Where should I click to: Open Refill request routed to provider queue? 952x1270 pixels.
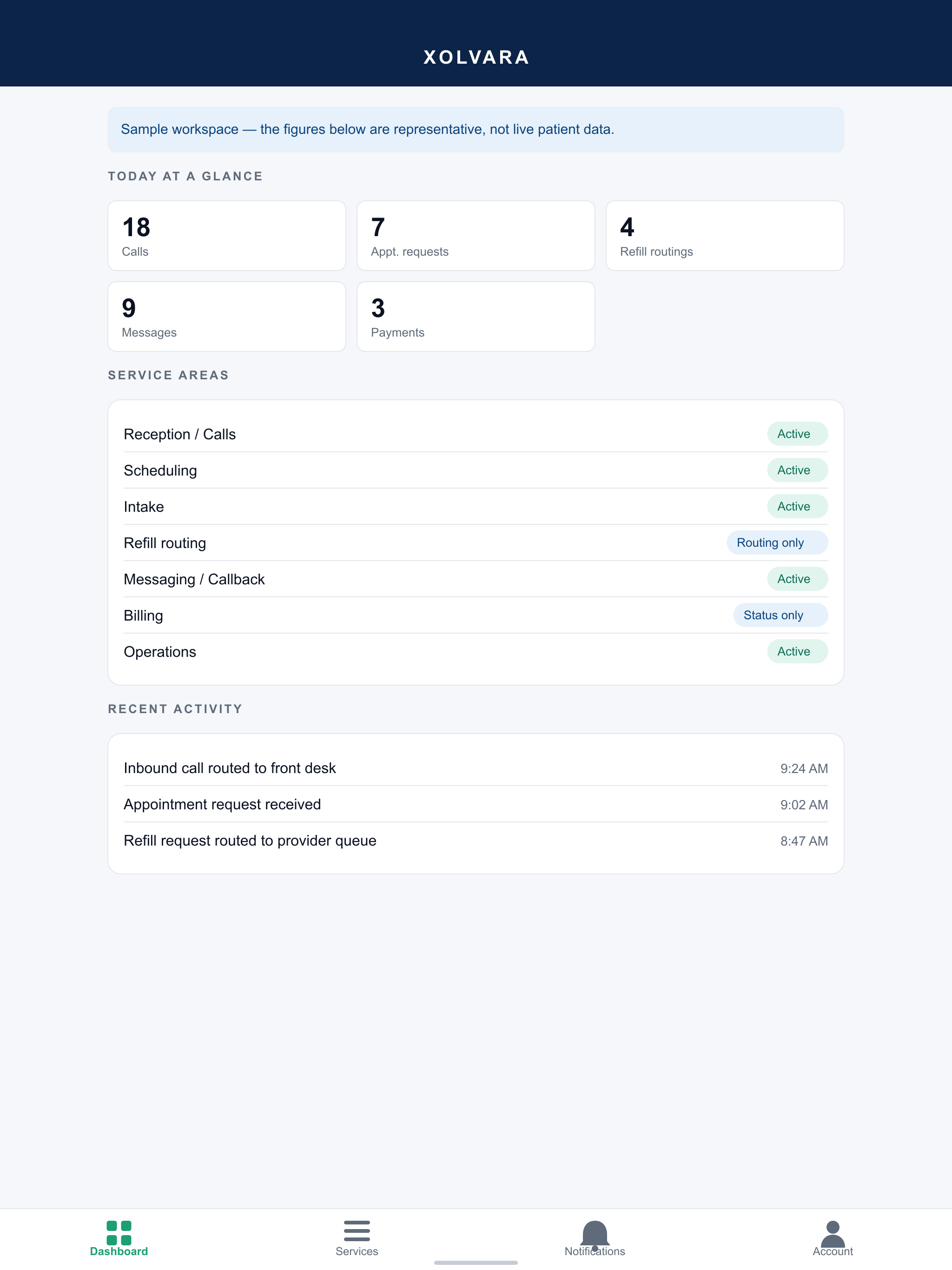(x=476, y=840)
